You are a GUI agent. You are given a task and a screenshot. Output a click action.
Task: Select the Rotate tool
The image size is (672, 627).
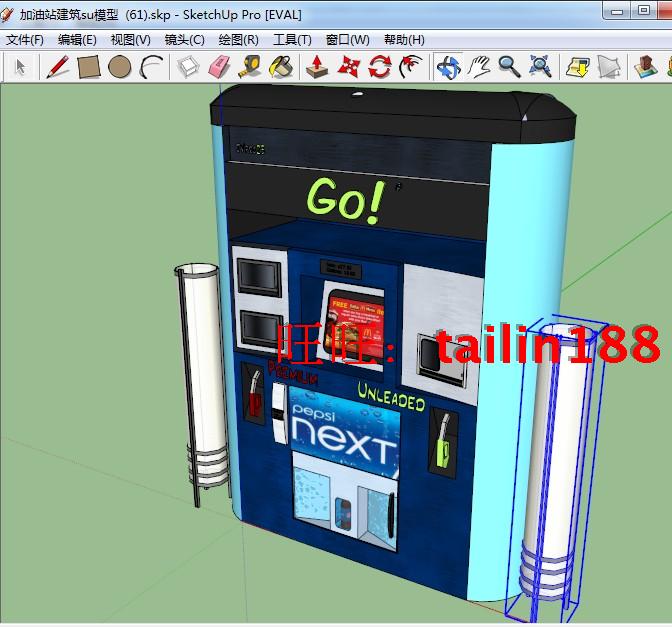point(380,67)
